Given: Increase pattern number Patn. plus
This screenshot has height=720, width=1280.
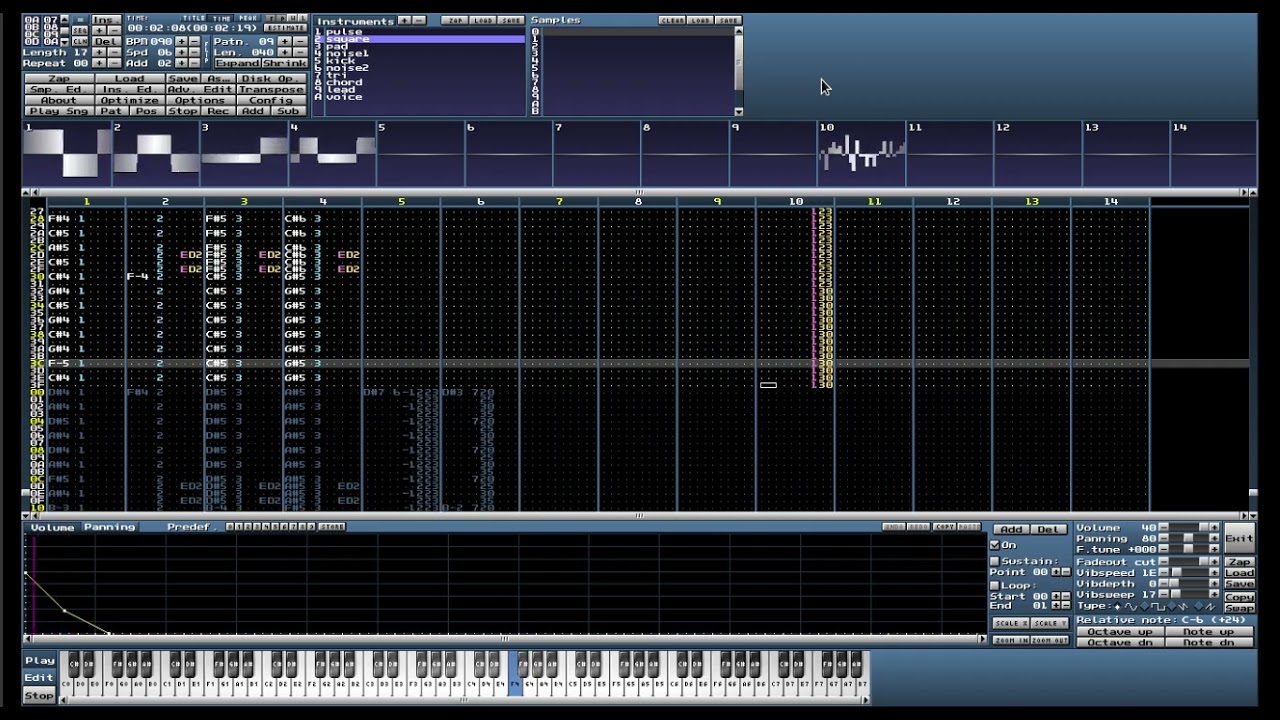Looking at the screenshot, I should pyautogui.click(x=284, y=41).
